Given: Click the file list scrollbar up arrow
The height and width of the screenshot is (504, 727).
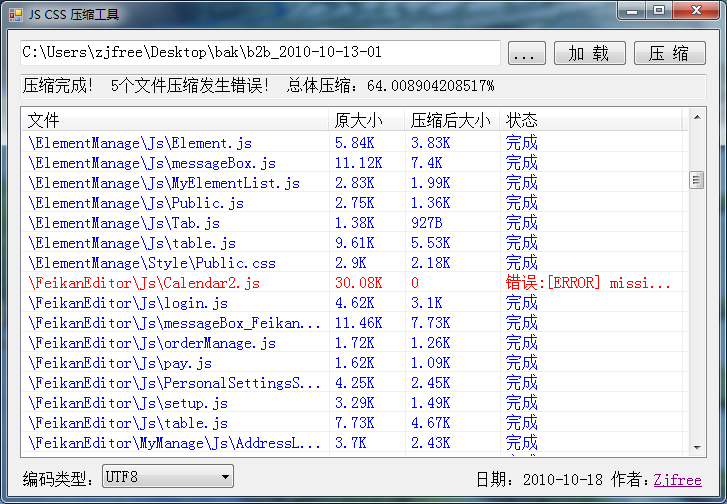Looking at the screenshot, I should coord(696,117).
